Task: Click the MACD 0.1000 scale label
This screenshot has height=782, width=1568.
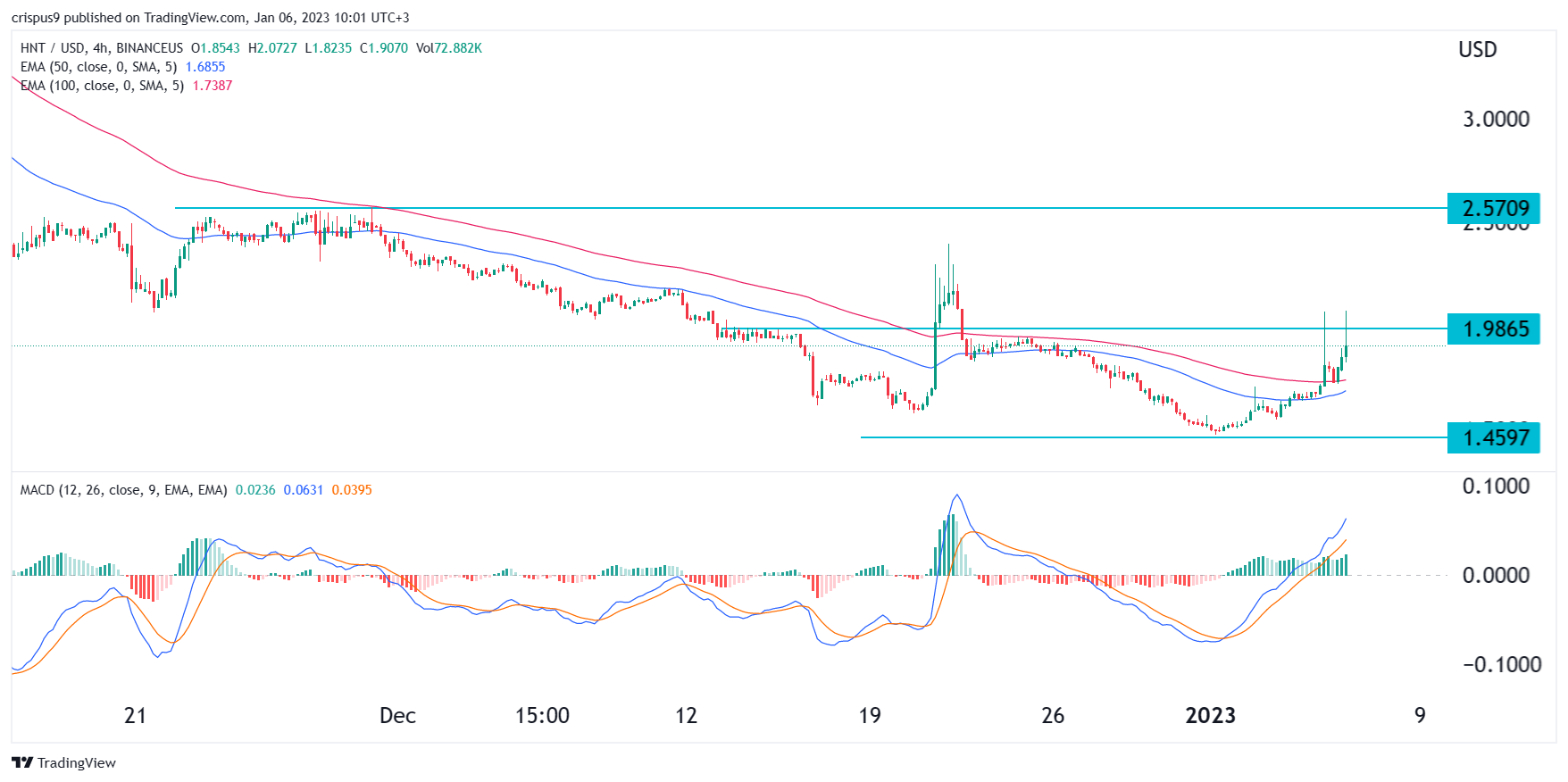Action: 1496,486
